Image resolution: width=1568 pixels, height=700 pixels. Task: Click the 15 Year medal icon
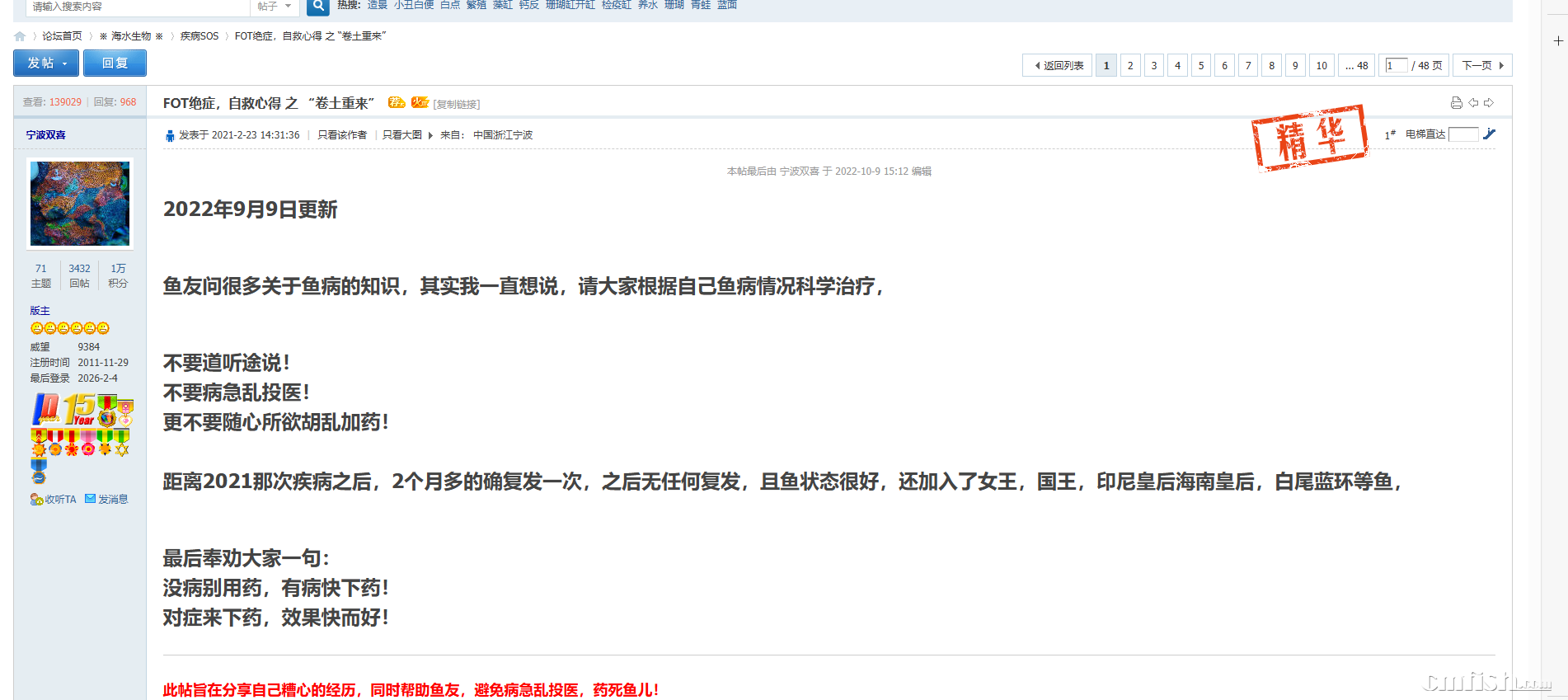pyautogui.click(x=79, y=410)
